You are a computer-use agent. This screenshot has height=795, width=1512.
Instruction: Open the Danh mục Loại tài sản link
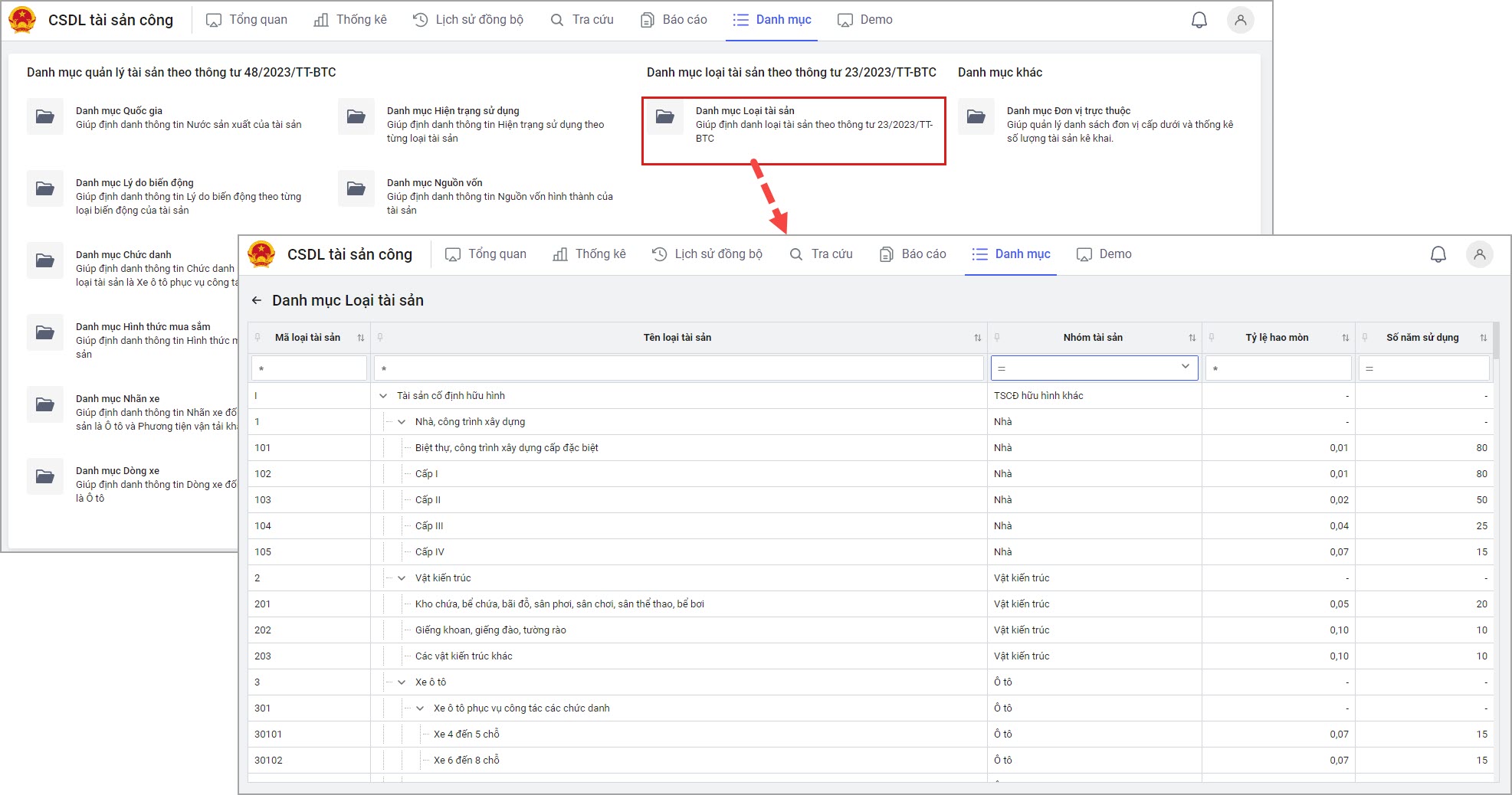(x=744, y=111)
